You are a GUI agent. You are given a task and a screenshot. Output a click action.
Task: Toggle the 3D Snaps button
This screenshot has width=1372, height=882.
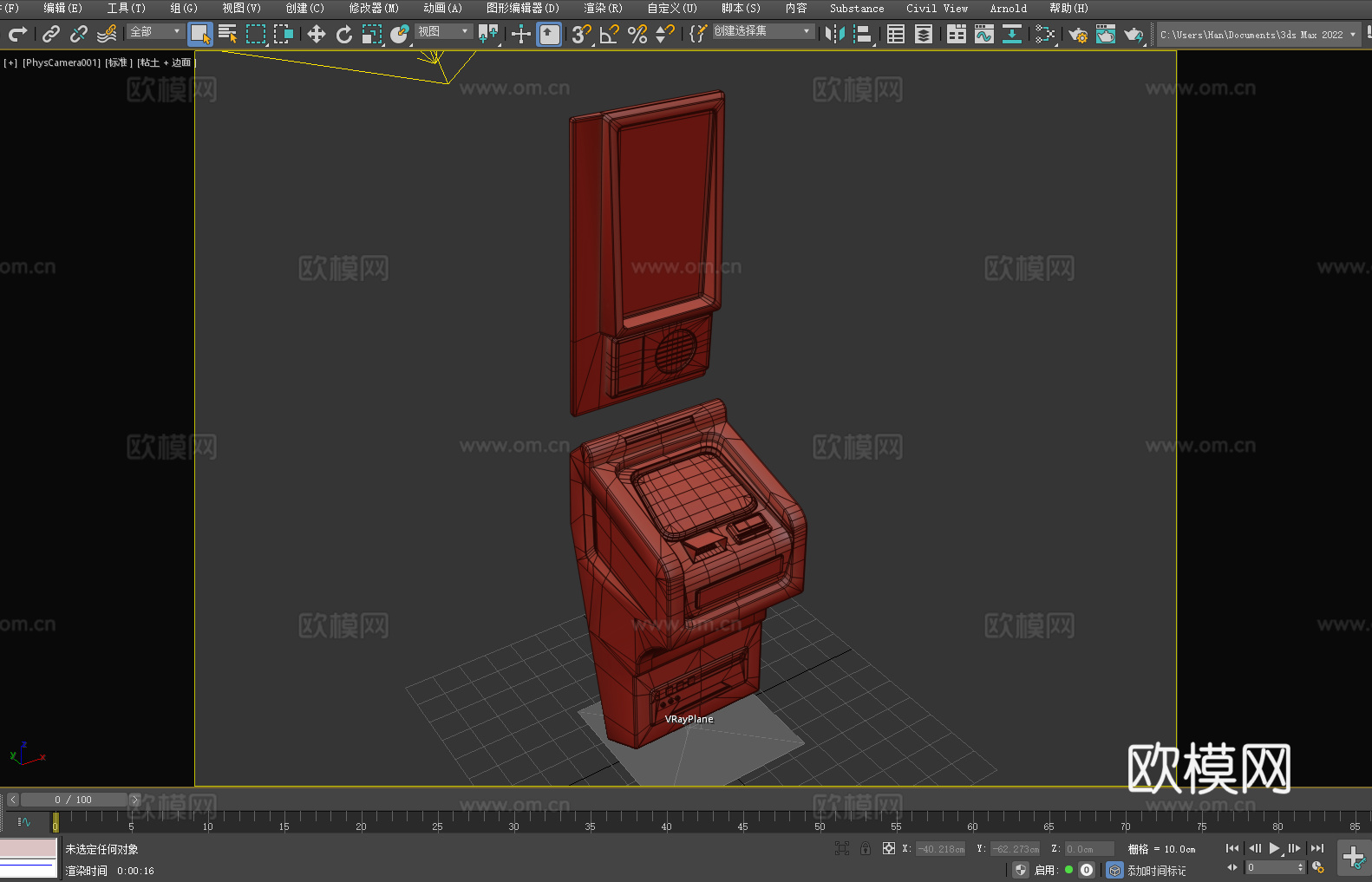[x=581, y=34]
